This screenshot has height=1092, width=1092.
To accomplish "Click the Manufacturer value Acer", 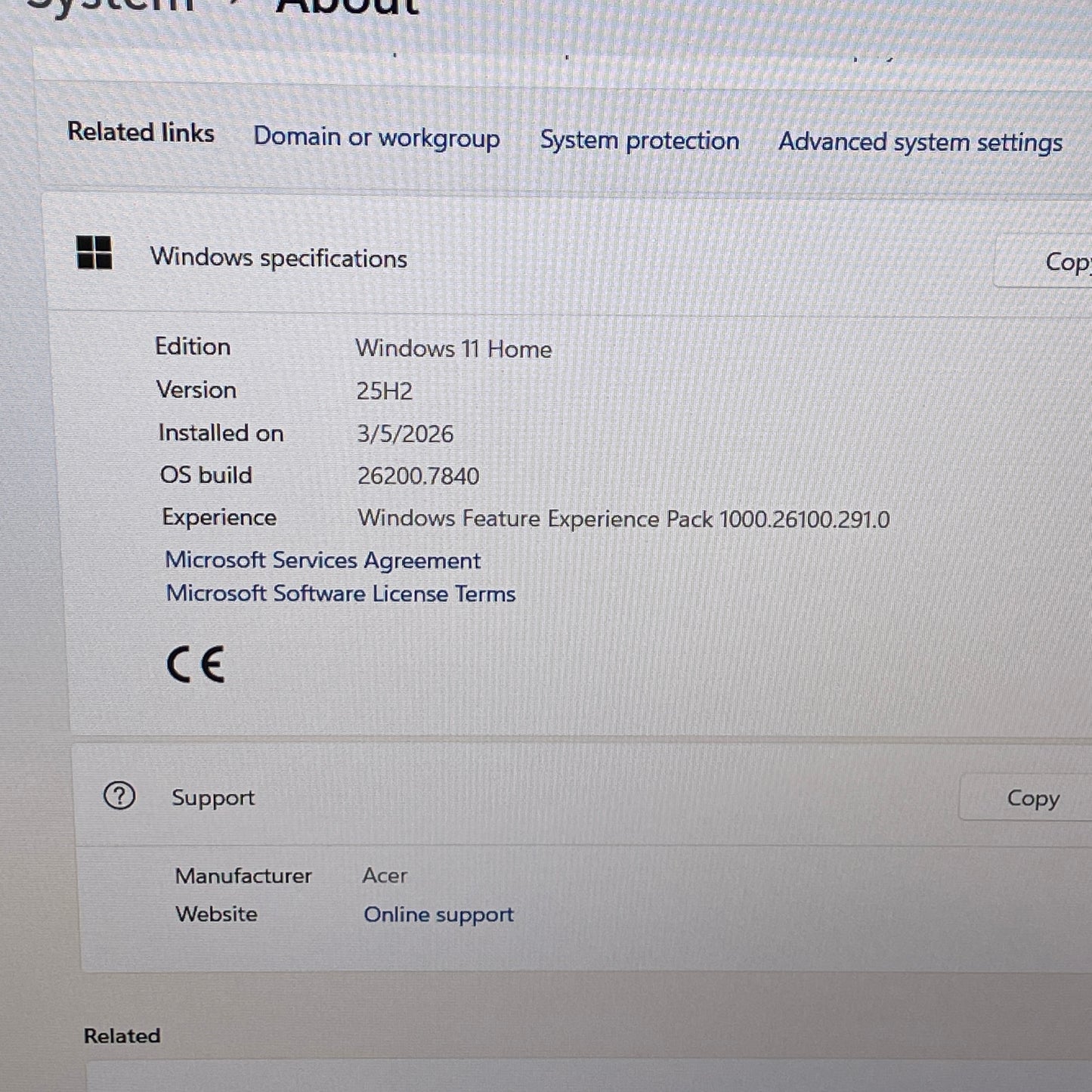I will pyautogui.click(x=385, y=875).
